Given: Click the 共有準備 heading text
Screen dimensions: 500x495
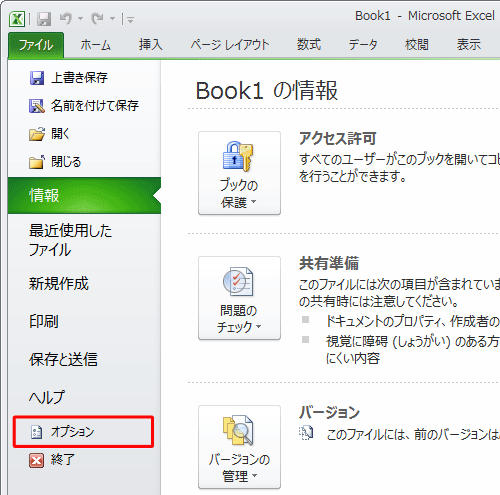Looking at the screenshot, I should [x=329, y=263].
